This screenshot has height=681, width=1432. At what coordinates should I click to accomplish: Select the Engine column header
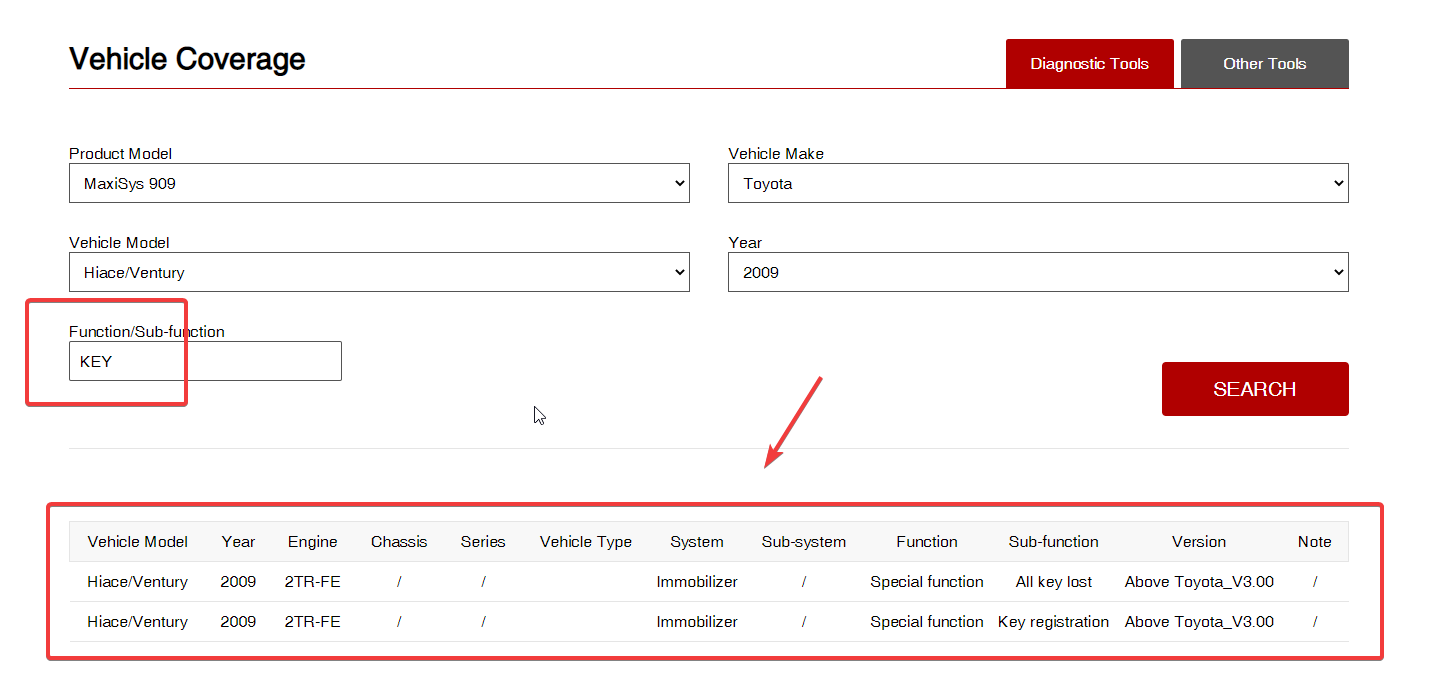click(x=312, y=542)
